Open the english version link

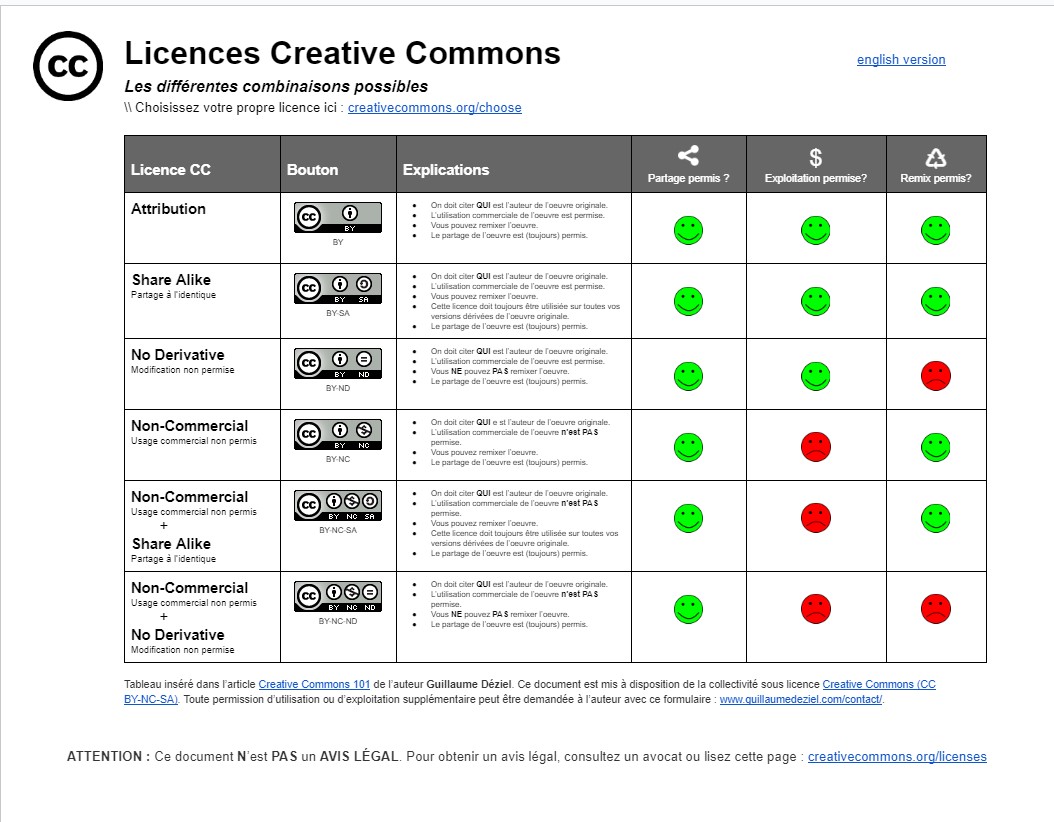900,60
